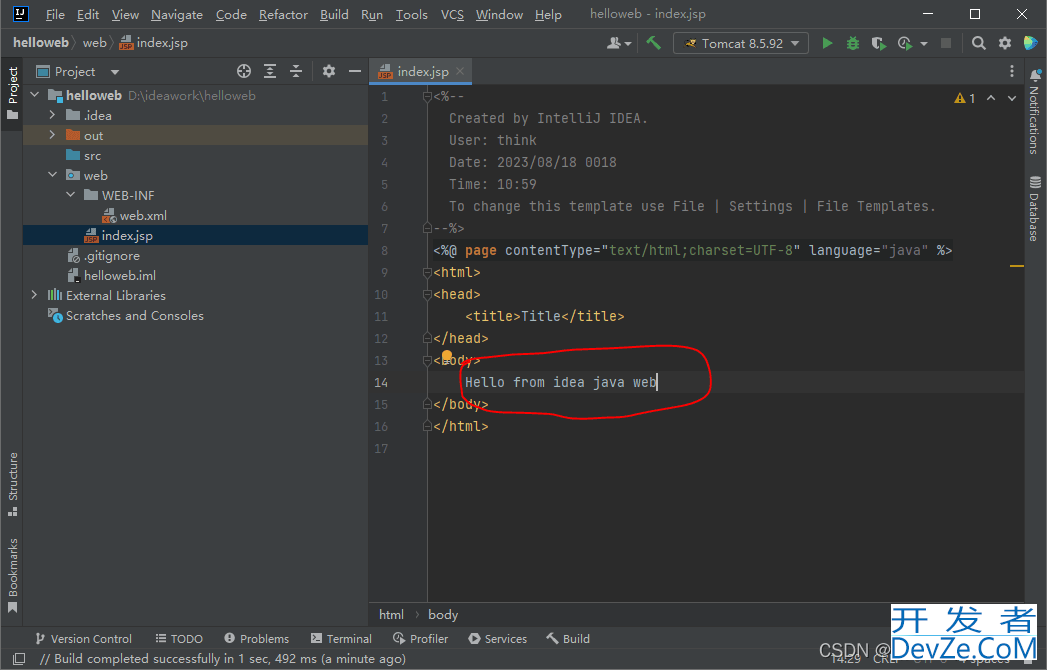Open dropdown next to profile run icon

[924, 43]
